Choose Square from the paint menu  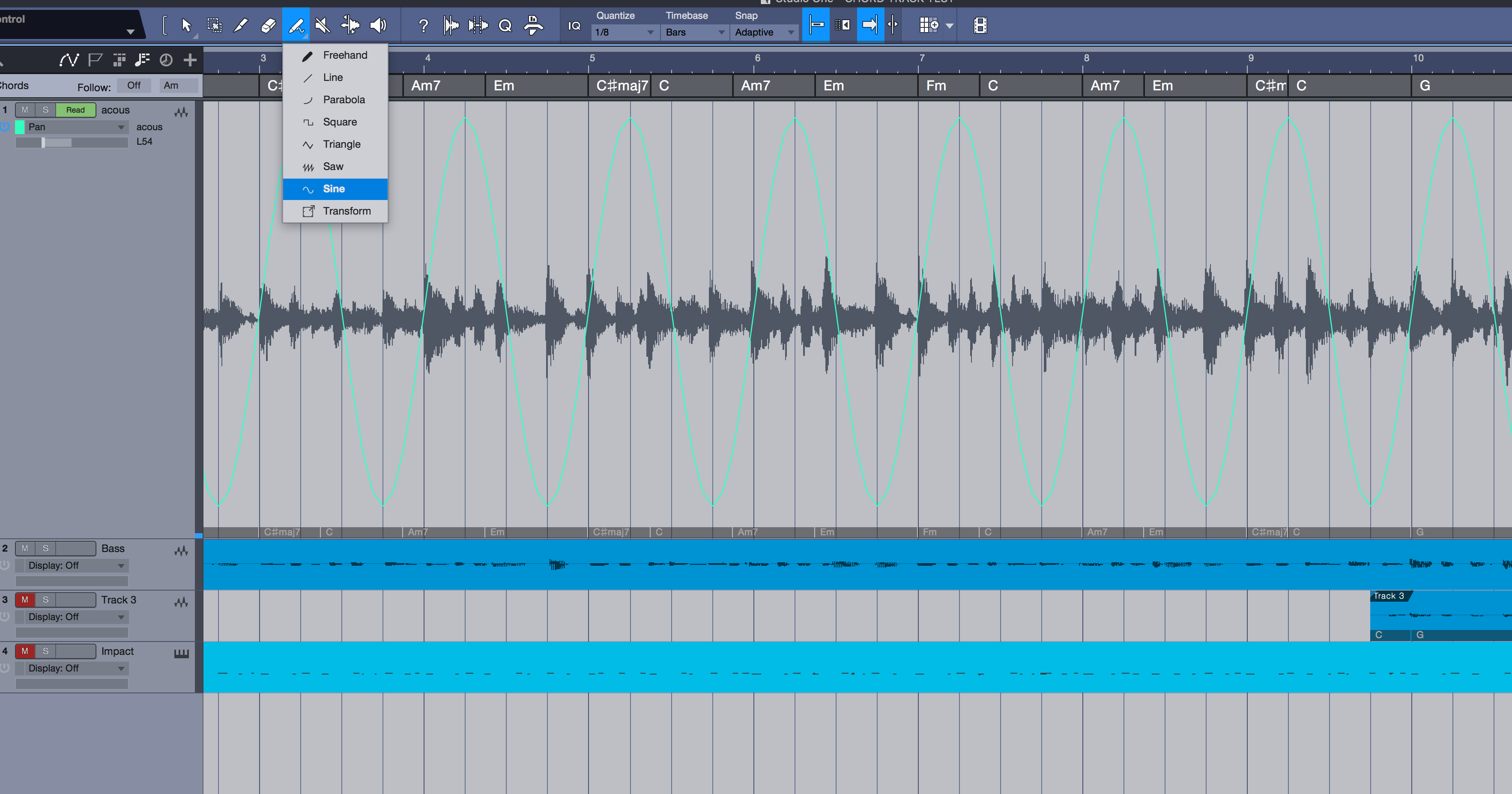pos(335,122)
